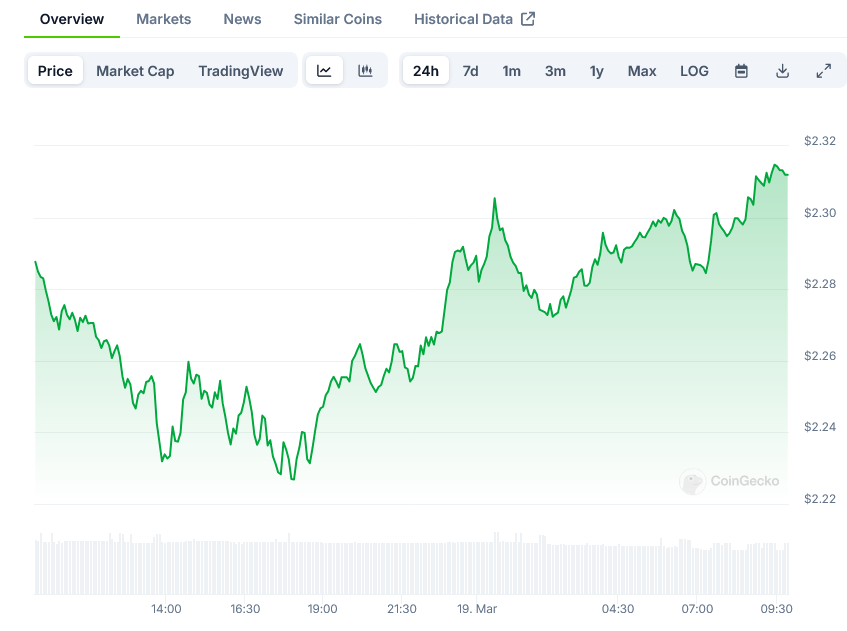This screenshot has height=631, width=847.
Task: Expand chart to fullscreen
Action: [823, 71]
